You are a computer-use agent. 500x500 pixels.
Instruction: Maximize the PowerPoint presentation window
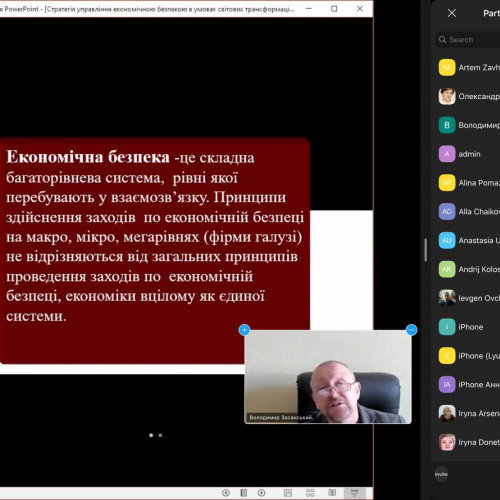[x=334, y=9]
